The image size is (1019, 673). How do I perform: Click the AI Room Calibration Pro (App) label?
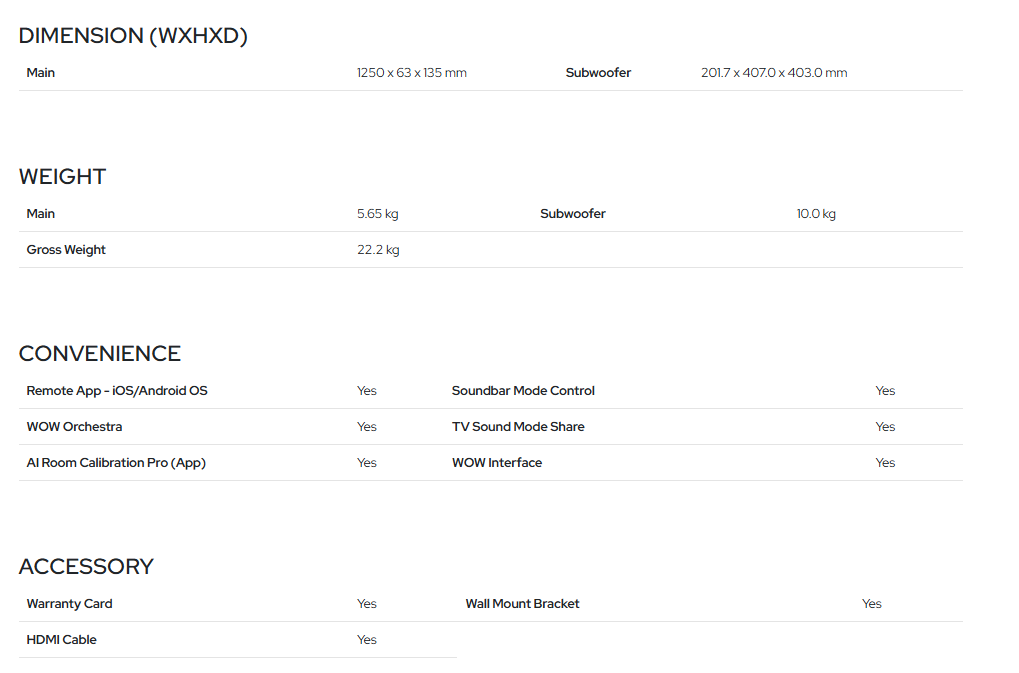pos(116,463)
